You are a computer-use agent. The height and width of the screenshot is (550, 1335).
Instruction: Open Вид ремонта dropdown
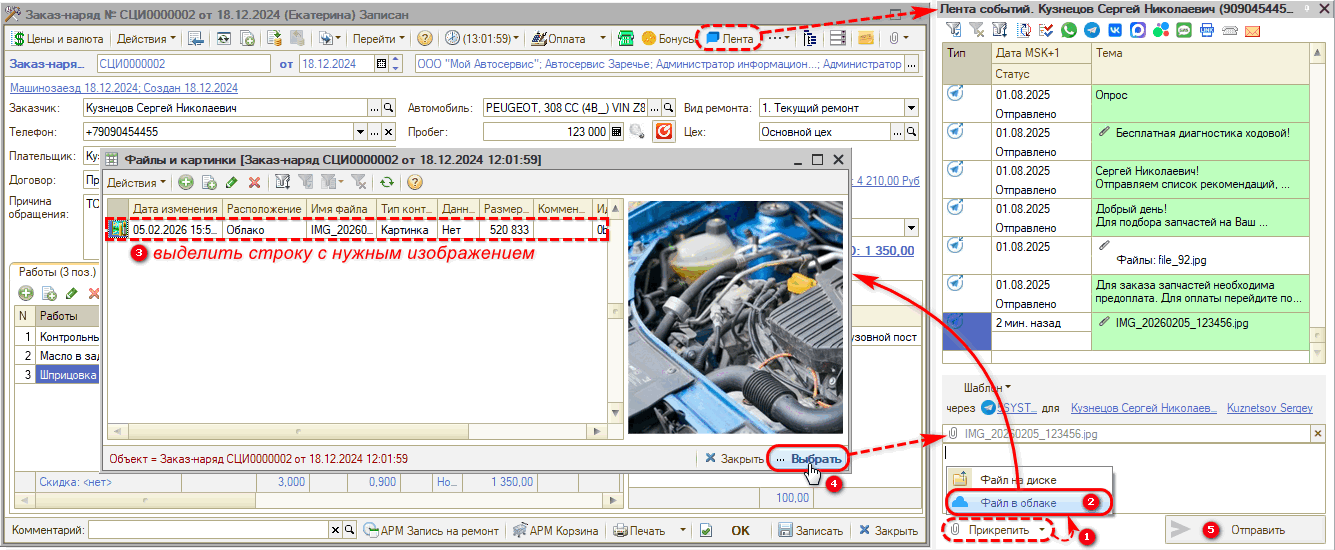911,108
